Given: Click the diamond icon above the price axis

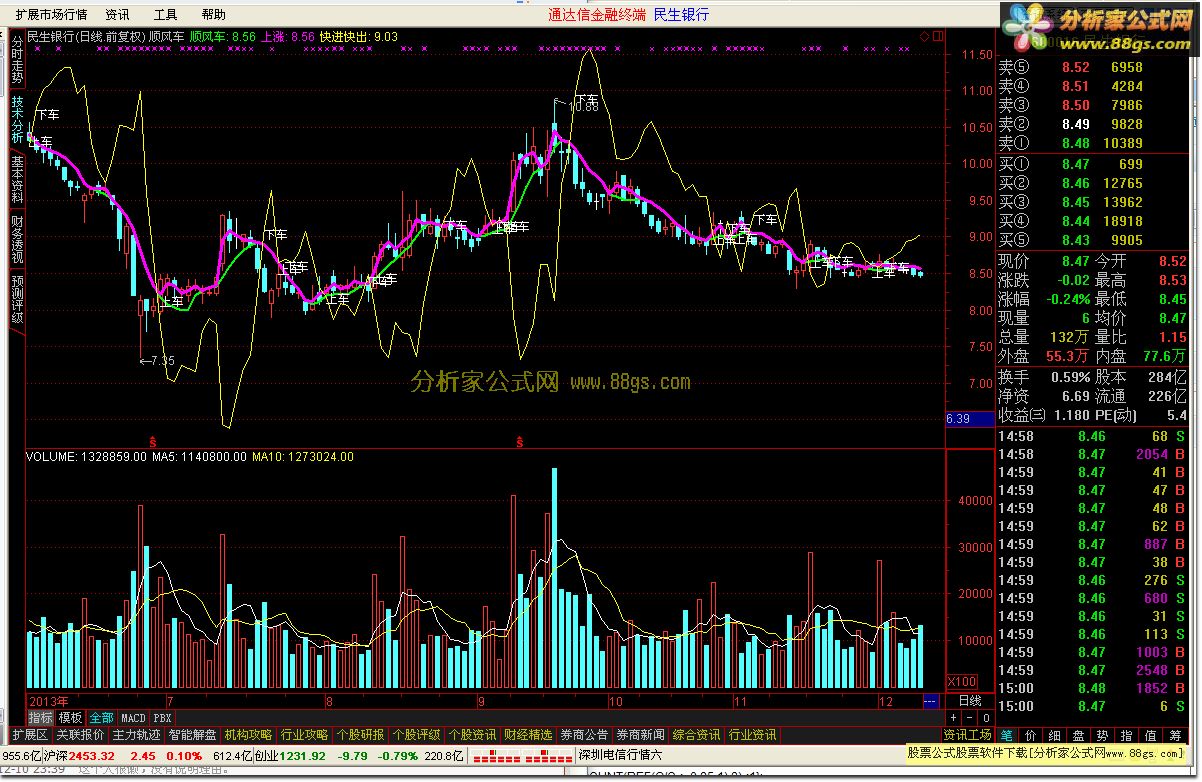Looking at the screenshot, I should 925,36.
